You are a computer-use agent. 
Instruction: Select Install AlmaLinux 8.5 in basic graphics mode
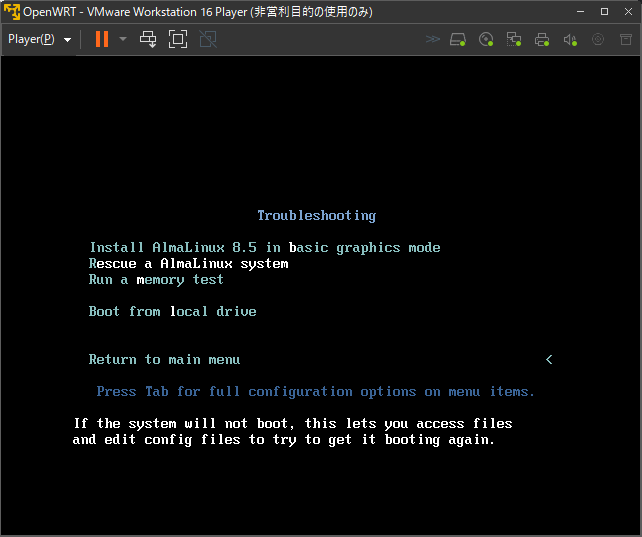(265, 247)
